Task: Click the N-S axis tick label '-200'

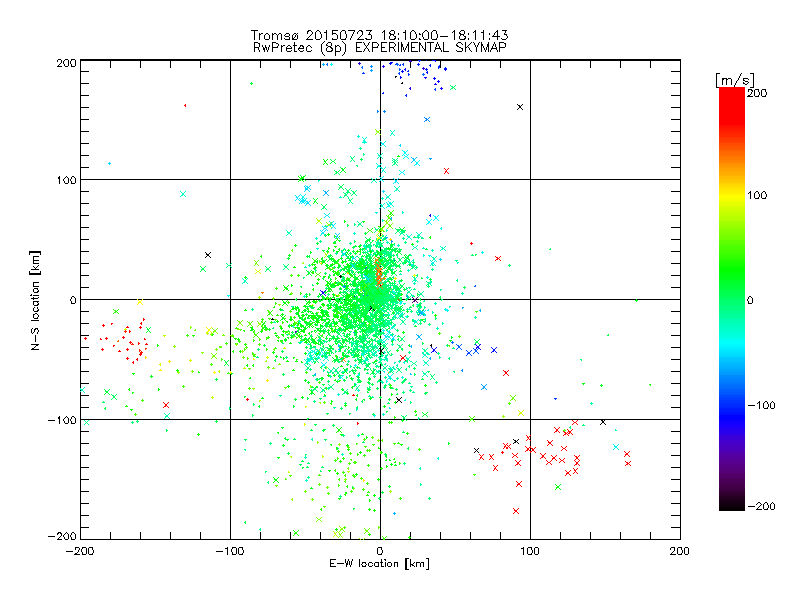Action: [x=62, y=536]
